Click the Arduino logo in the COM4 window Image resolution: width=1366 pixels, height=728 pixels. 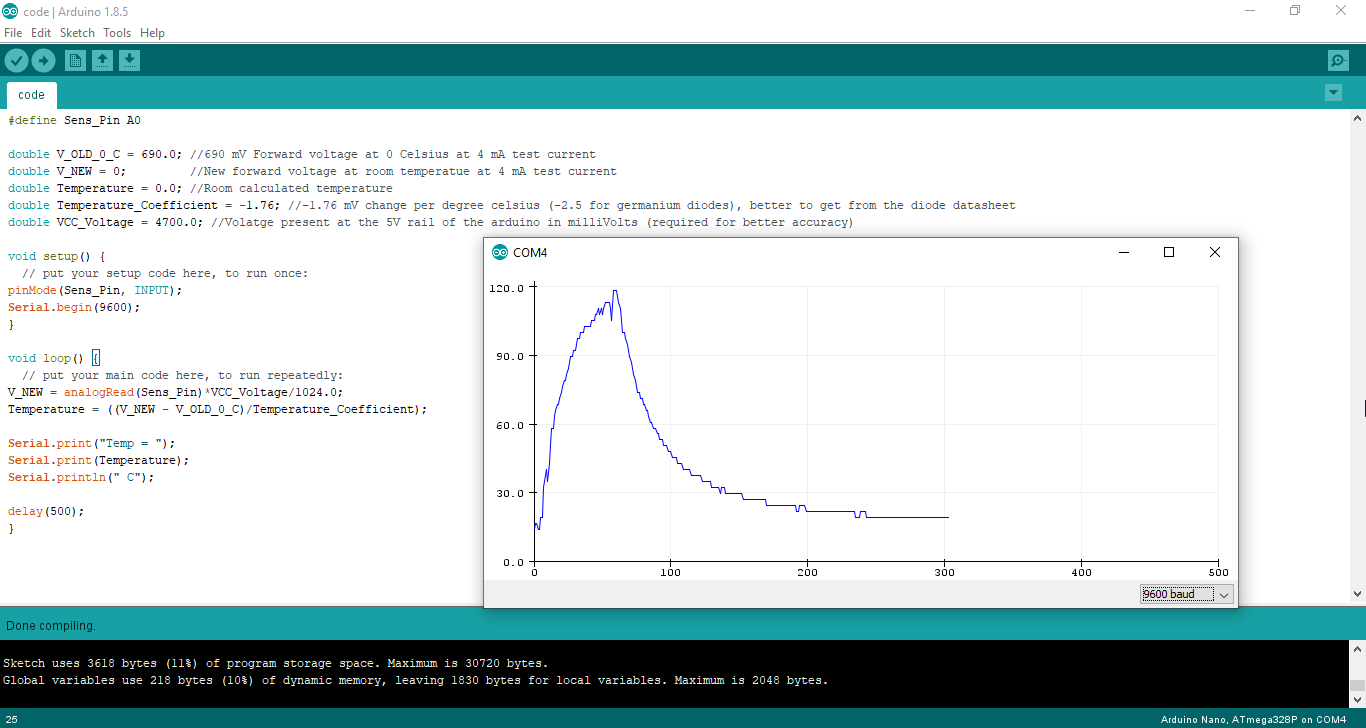click(x=500, y=252)
